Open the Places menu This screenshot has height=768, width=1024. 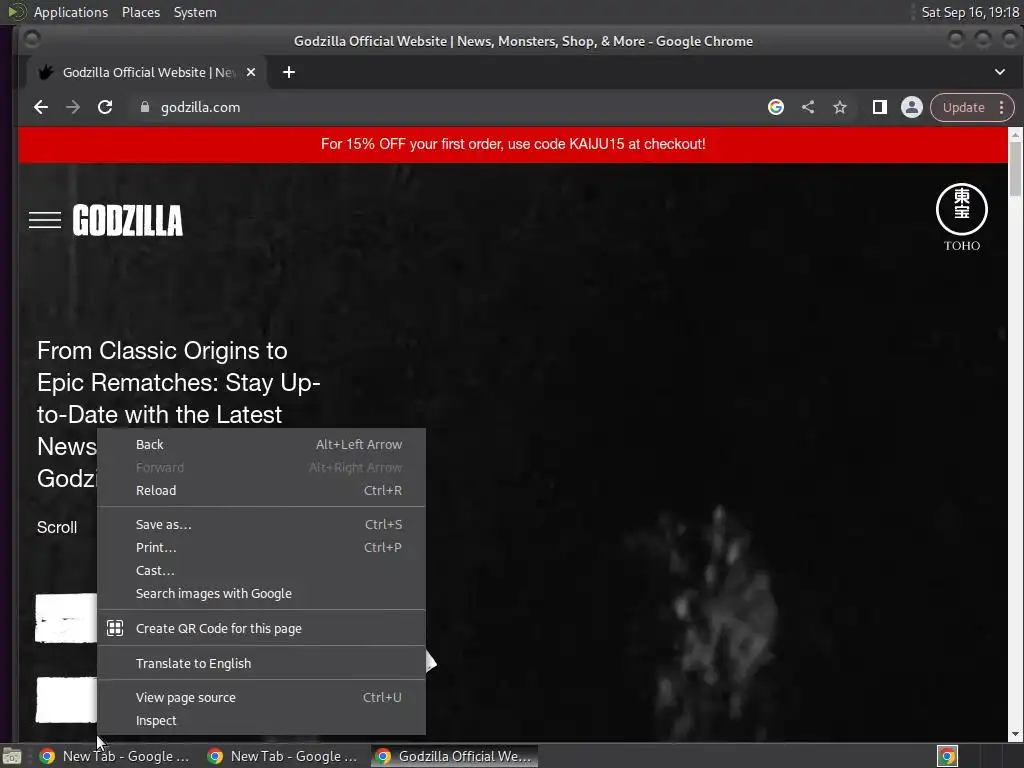[141, 12]
